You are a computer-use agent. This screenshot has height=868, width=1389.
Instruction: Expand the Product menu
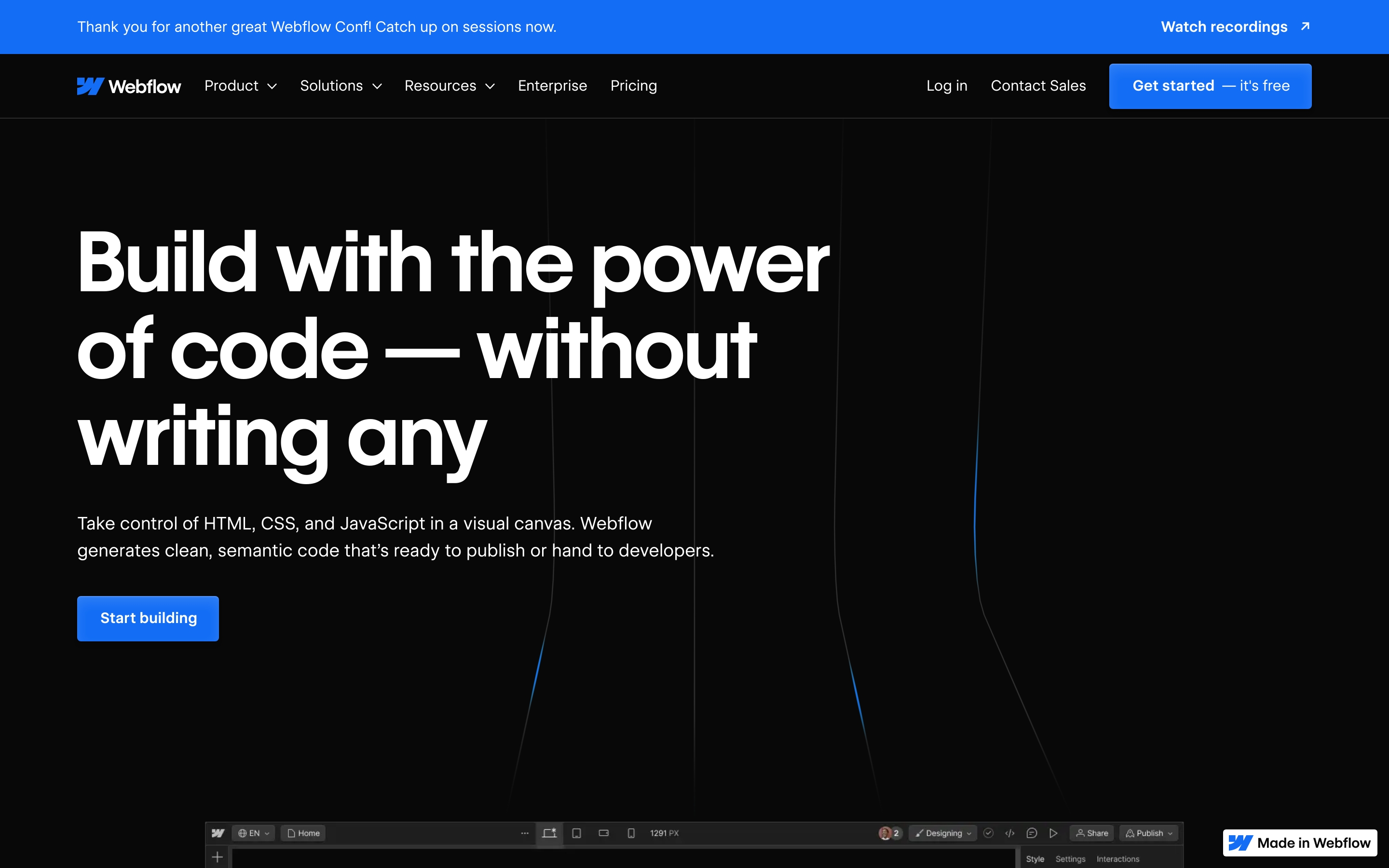[x=241, y=86]
